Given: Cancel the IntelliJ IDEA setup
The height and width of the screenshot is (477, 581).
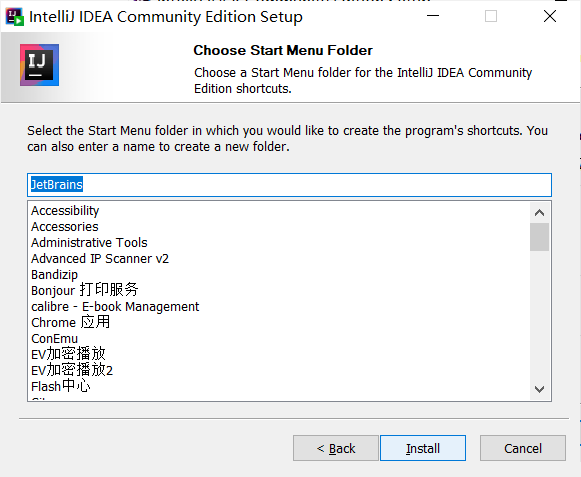Looking at the screenshot, I should click(x=523, y=448).
